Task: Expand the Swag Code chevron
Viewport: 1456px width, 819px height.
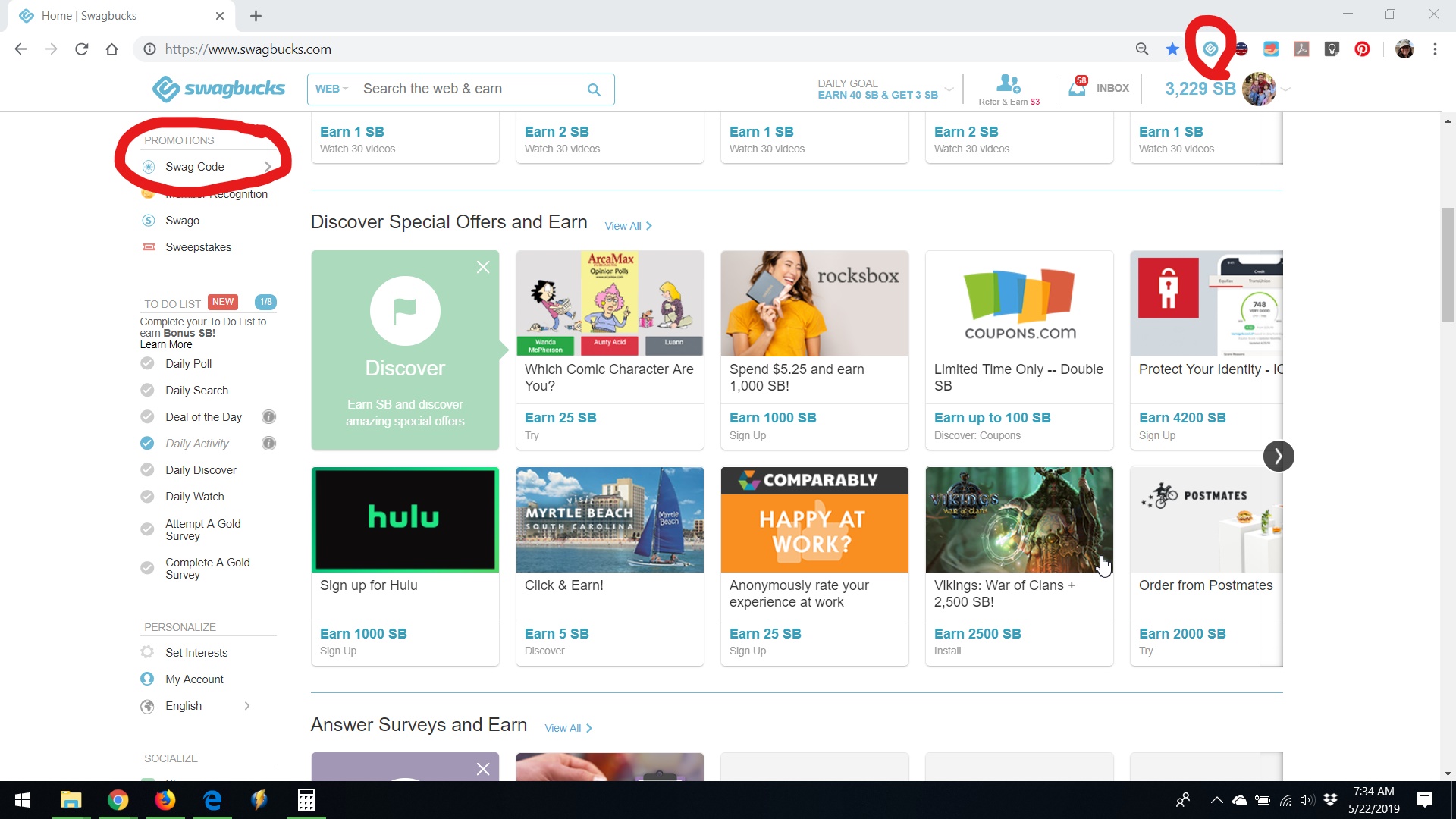Action: coord(267,167)
